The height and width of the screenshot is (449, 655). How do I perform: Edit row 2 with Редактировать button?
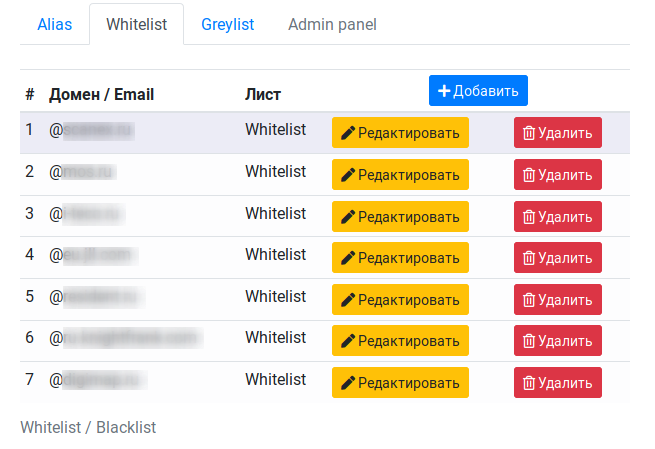tap(400, 175)
